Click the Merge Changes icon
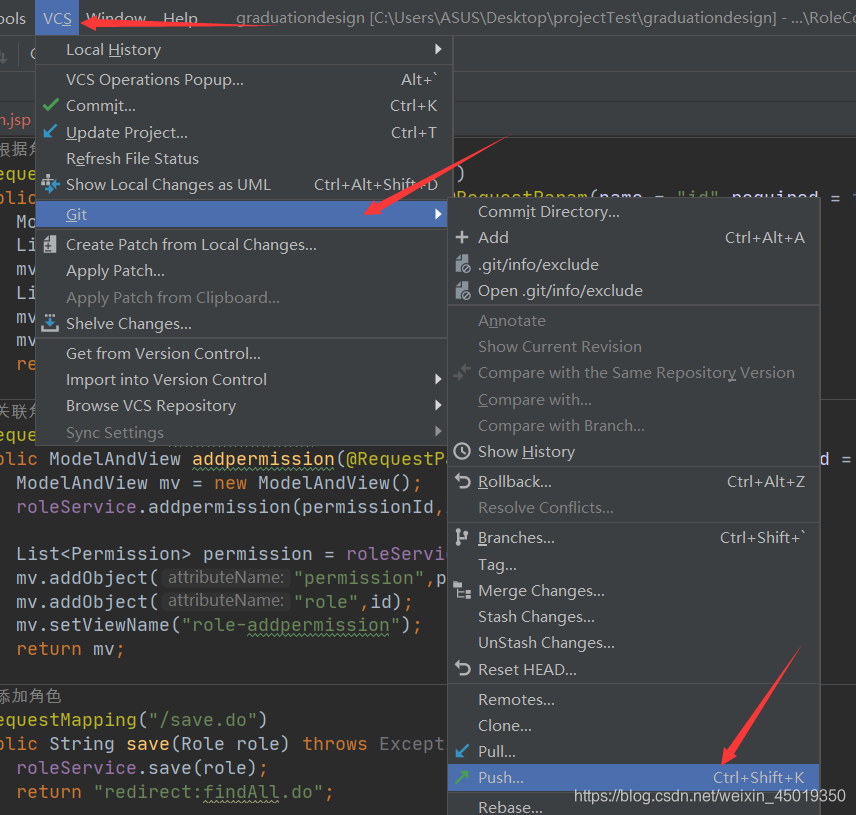The height and width of the screenshot is (815, 856). pos(462,590)
